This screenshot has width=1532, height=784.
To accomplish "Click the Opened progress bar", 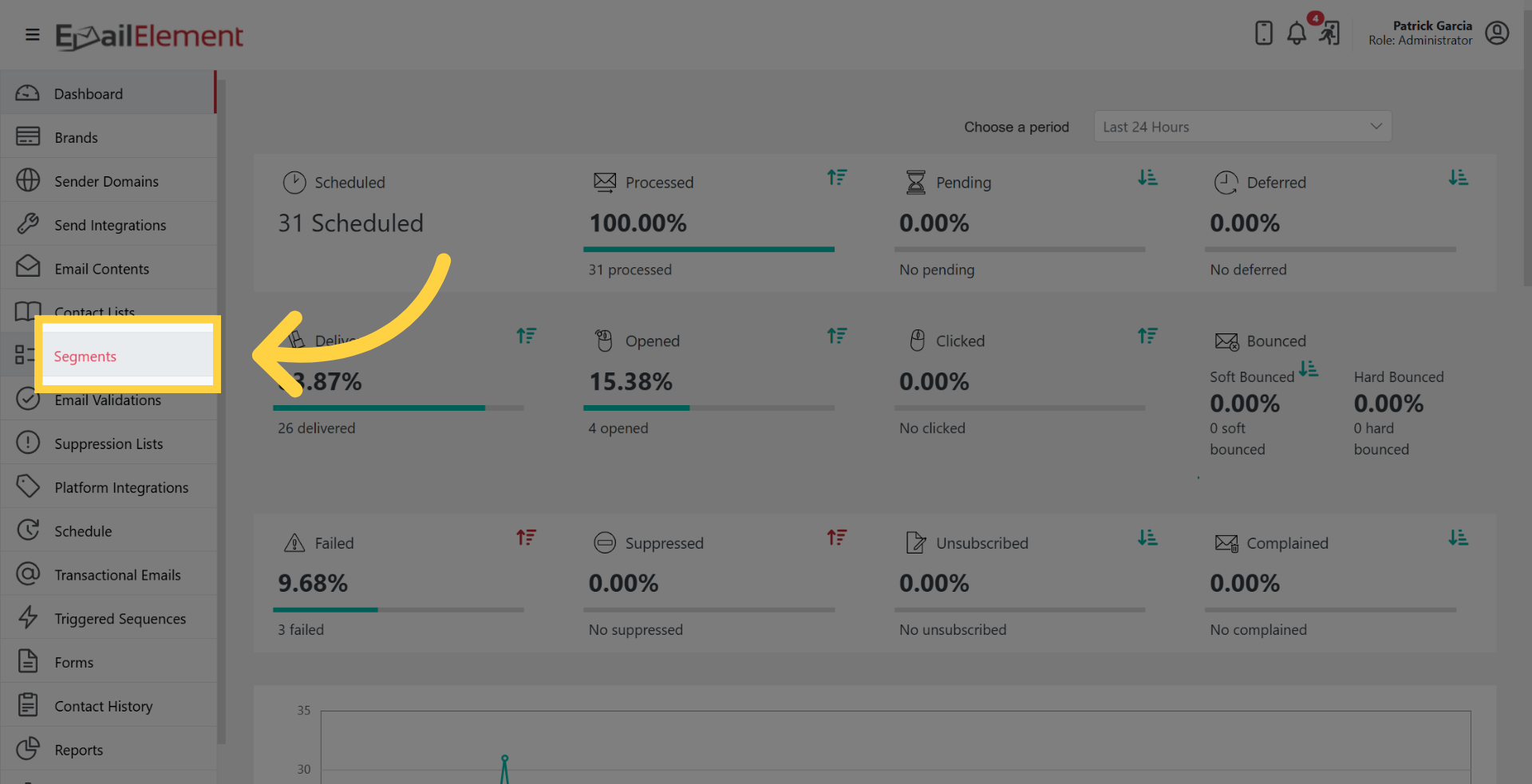I will [709, 408].
